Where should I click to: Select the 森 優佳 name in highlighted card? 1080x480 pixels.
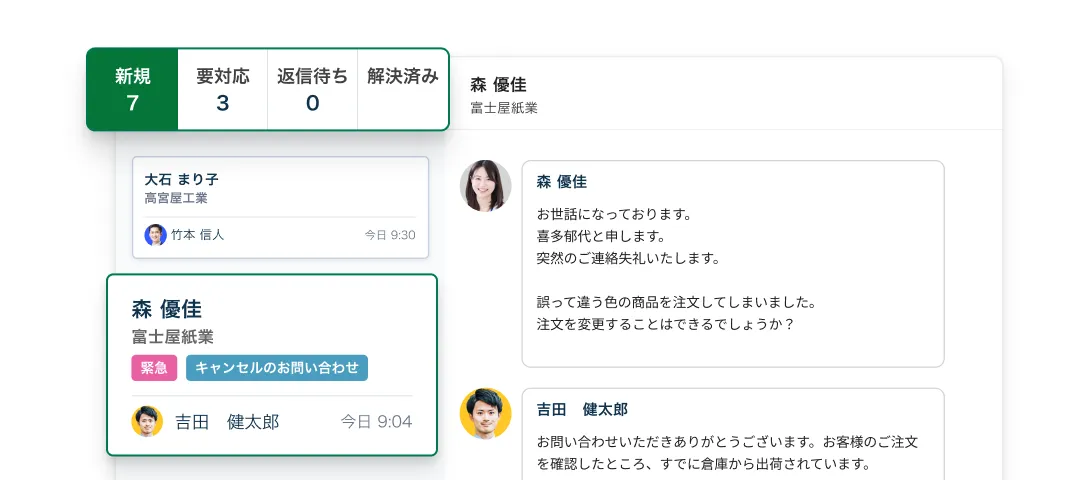click(167, 309)
